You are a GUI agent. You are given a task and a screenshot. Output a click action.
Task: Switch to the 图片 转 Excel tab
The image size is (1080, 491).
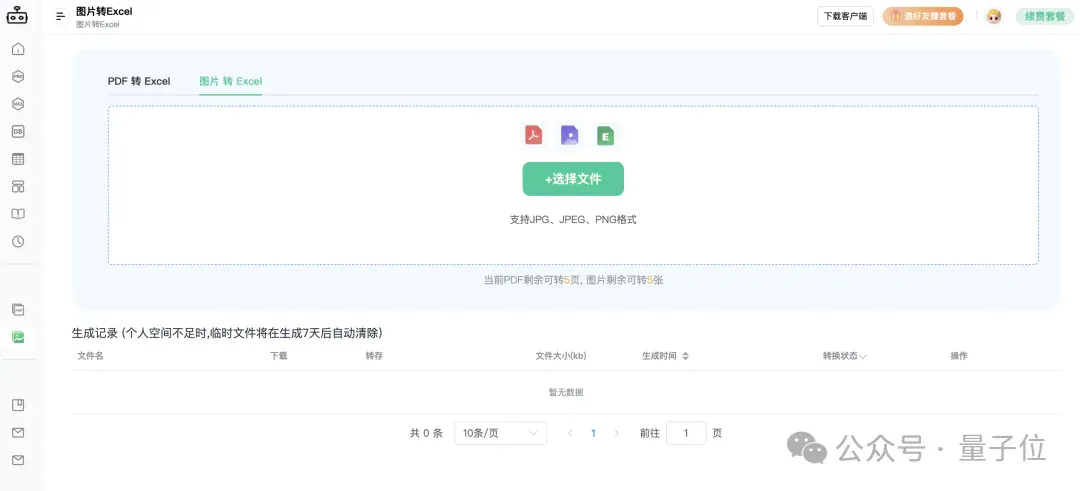pos(231,81)
